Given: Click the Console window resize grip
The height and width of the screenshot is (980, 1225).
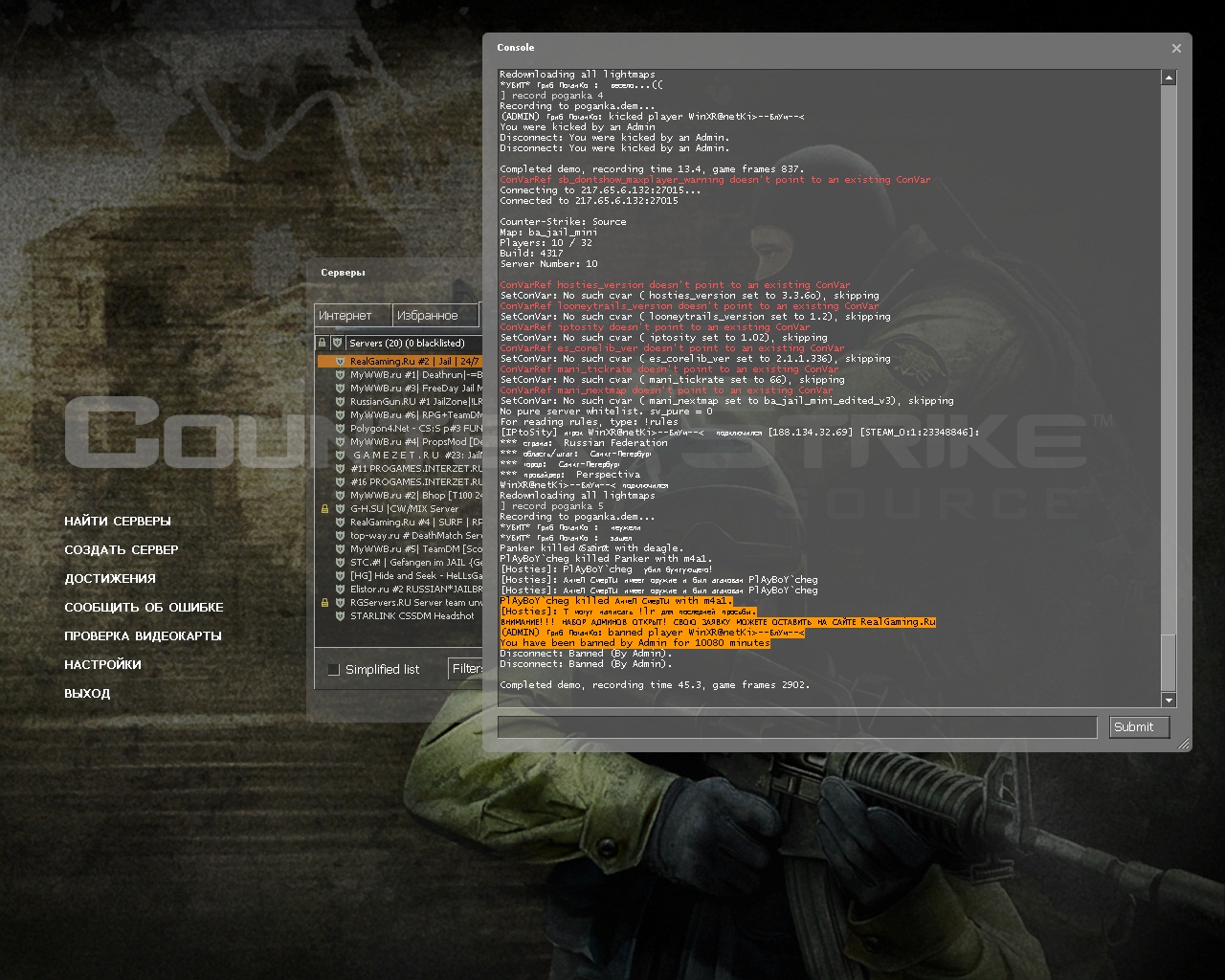Looking at the screenshot, I should pyautogui.click(x=1184, y=744).
